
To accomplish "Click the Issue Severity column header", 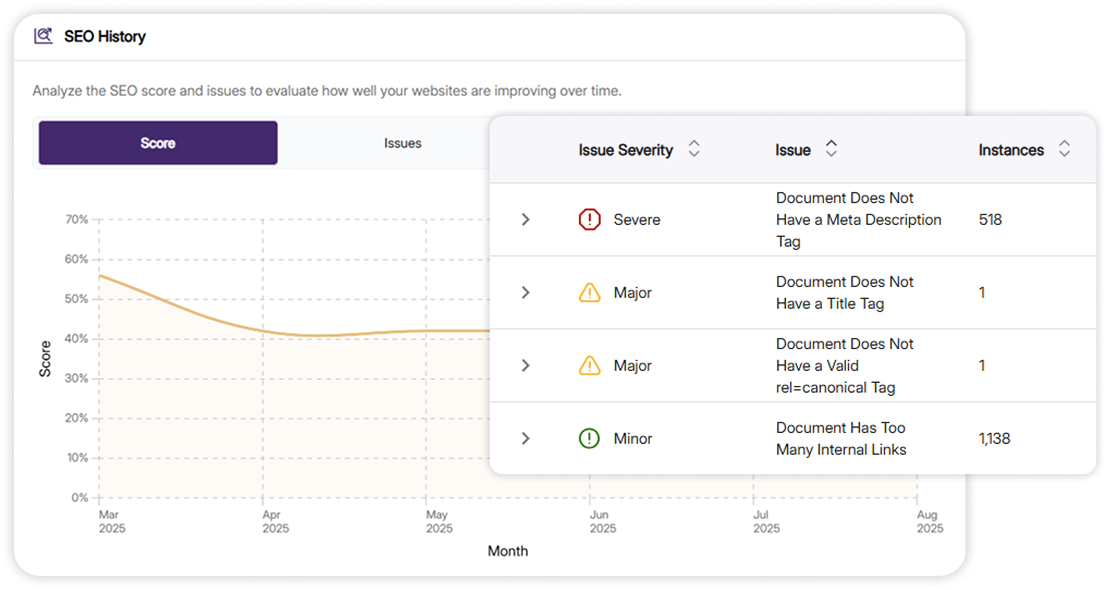I will pyautogui.click(x=625, y=150).
